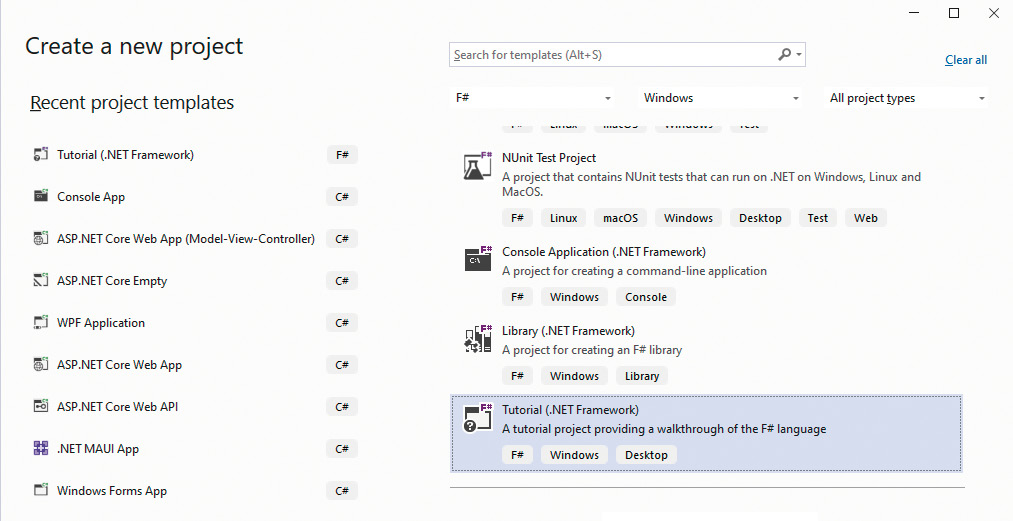The height and width of the screenshot is (521, 1013).
Task: Click the search magnifier icon
Action: tap(784, 54)
